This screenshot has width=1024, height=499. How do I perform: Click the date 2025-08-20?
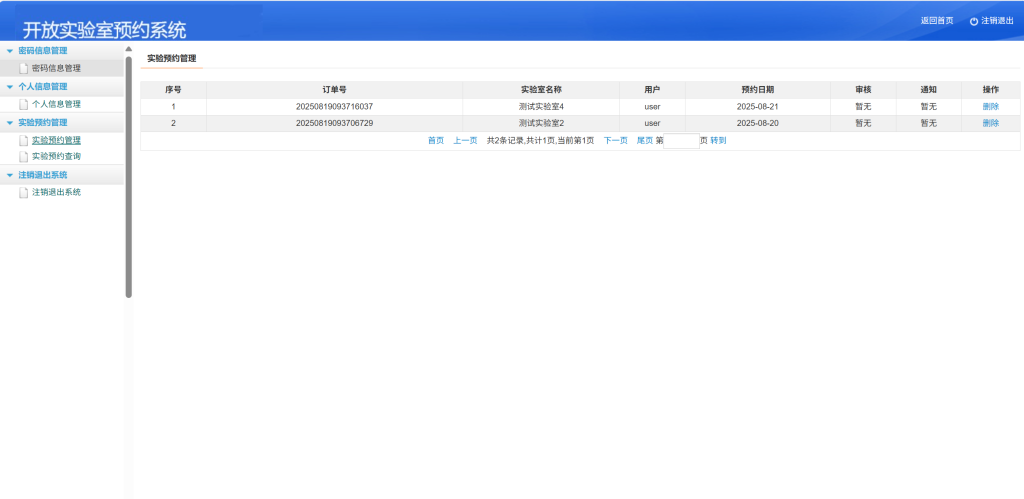758,123
